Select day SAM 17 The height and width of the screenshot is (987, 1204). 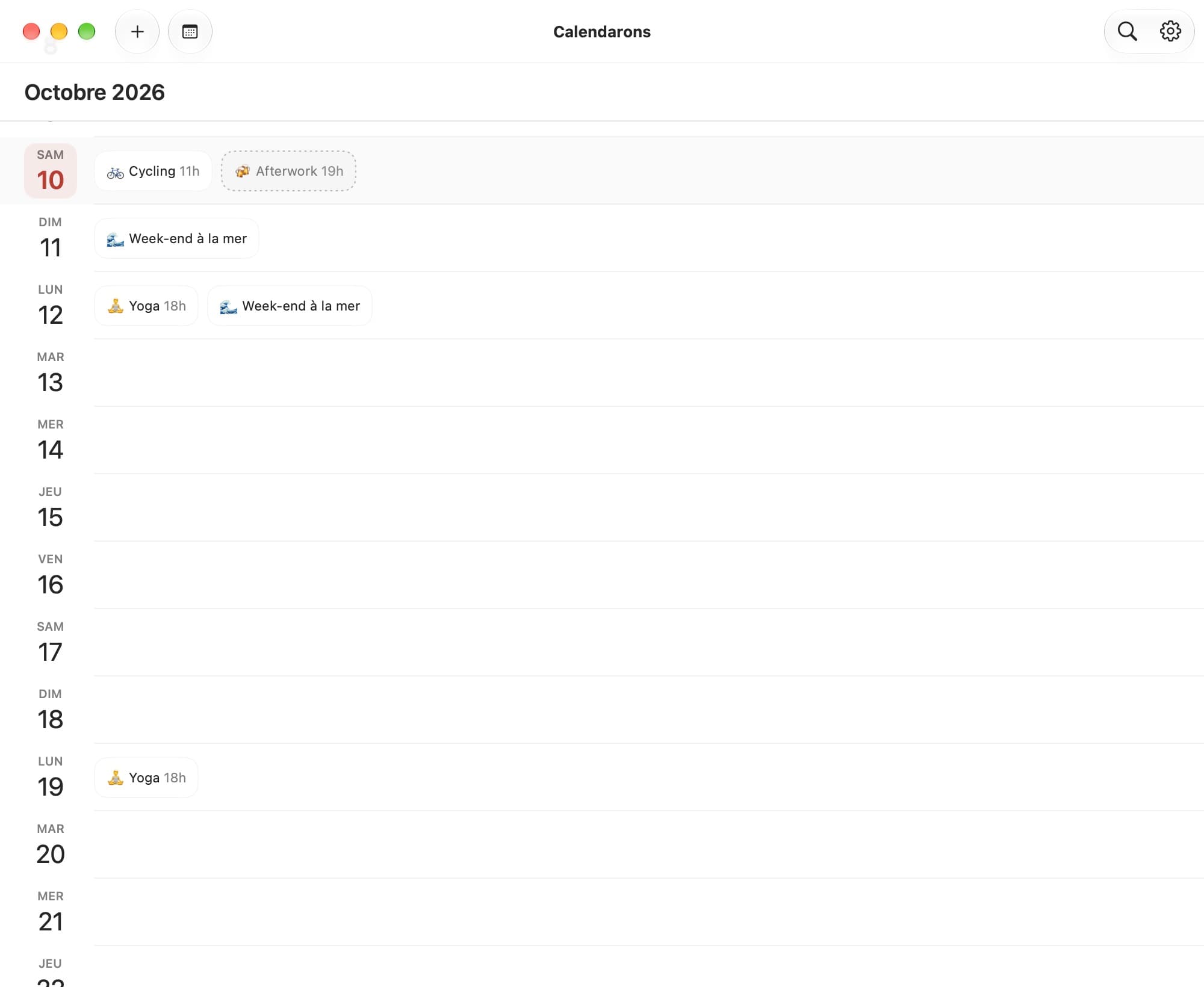[51, 643]
